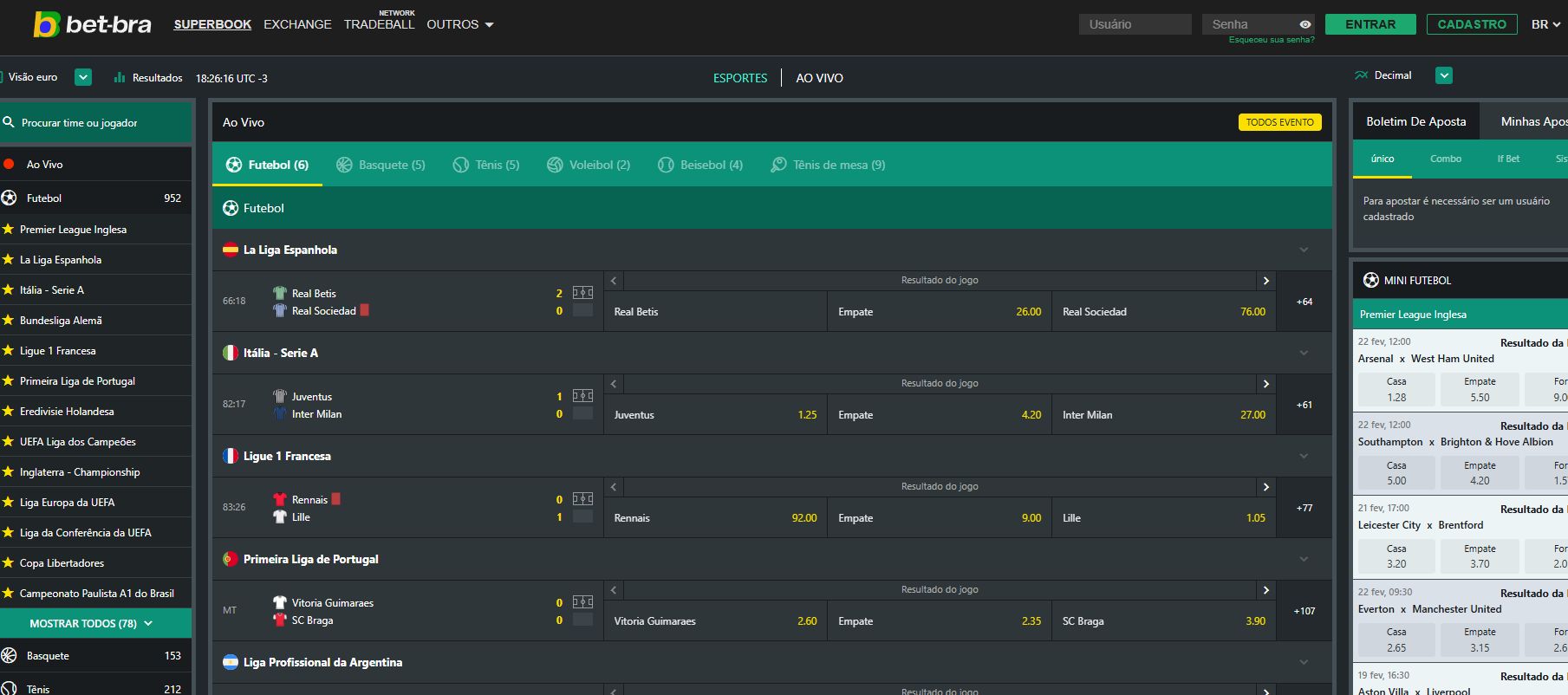
Task: Switch to ESPORTES view
Action: click(740, 78)
